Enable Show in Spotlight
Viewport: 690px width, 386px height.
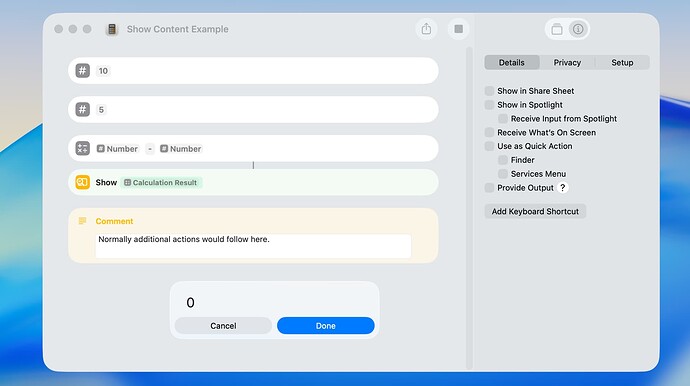click(x=489, y=105)
